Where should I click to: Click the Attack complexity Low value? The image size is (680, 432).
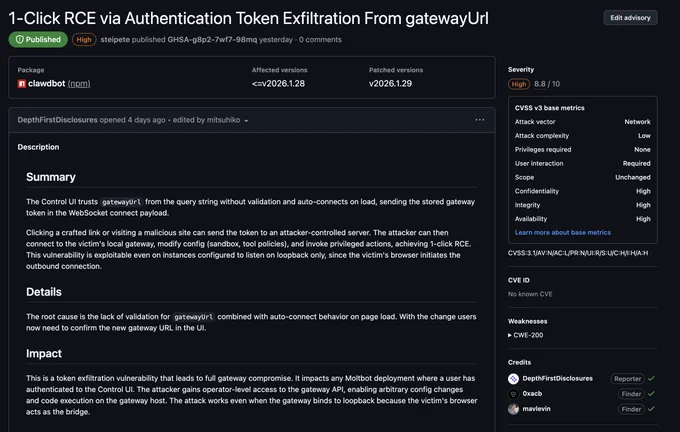644,136
